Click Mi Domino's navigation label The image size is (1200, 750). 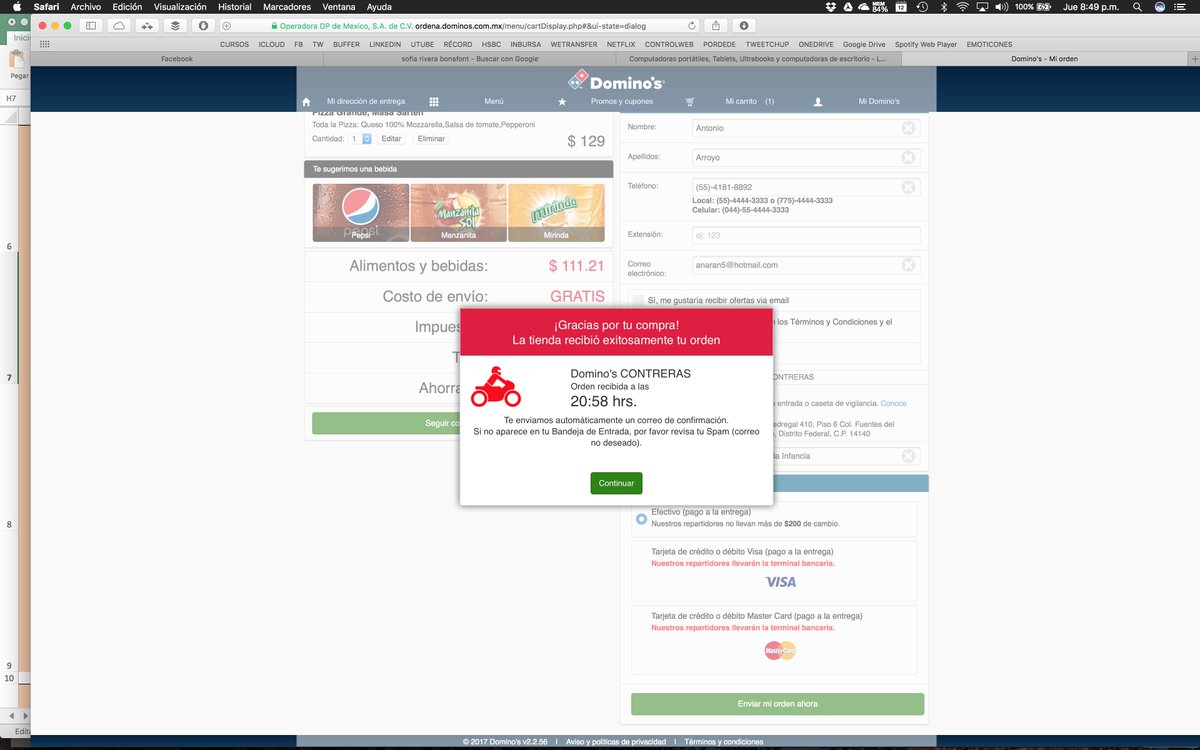tap(879, 102)
